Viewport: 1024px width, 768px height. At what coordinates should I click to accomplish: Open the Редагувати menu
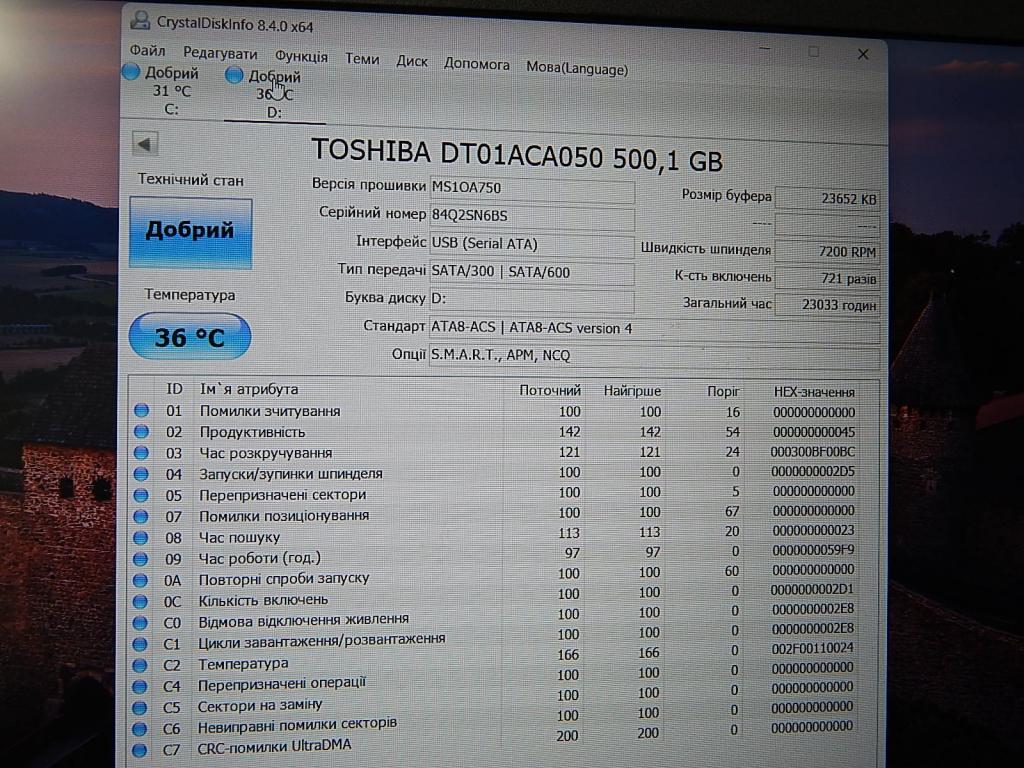220,54
